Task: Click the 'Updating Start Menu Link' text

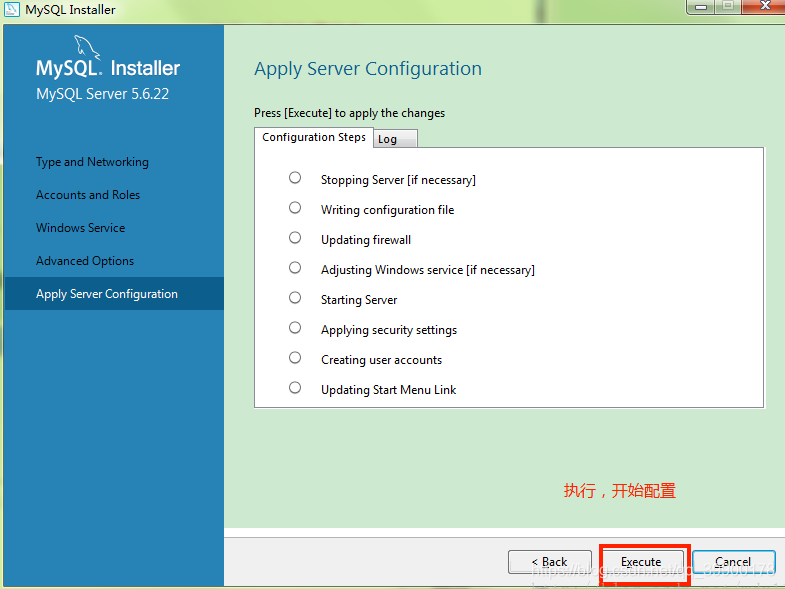Action: (388, 390)
